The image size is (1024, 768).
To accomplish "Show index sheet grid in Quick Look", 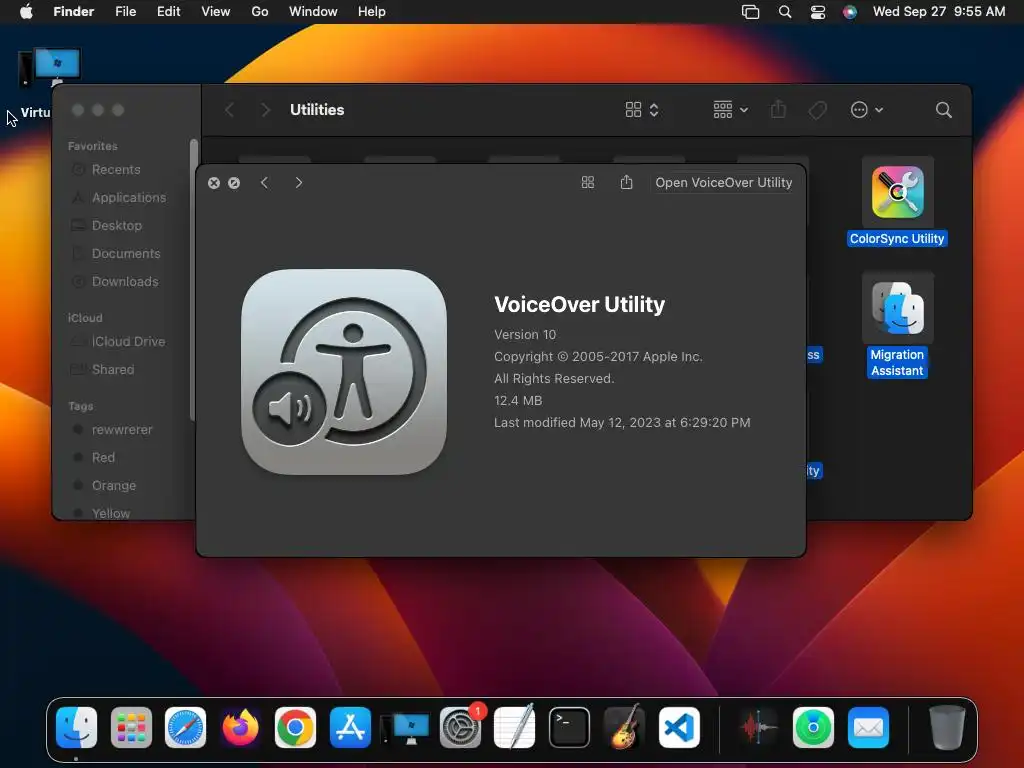I will 588,183.
